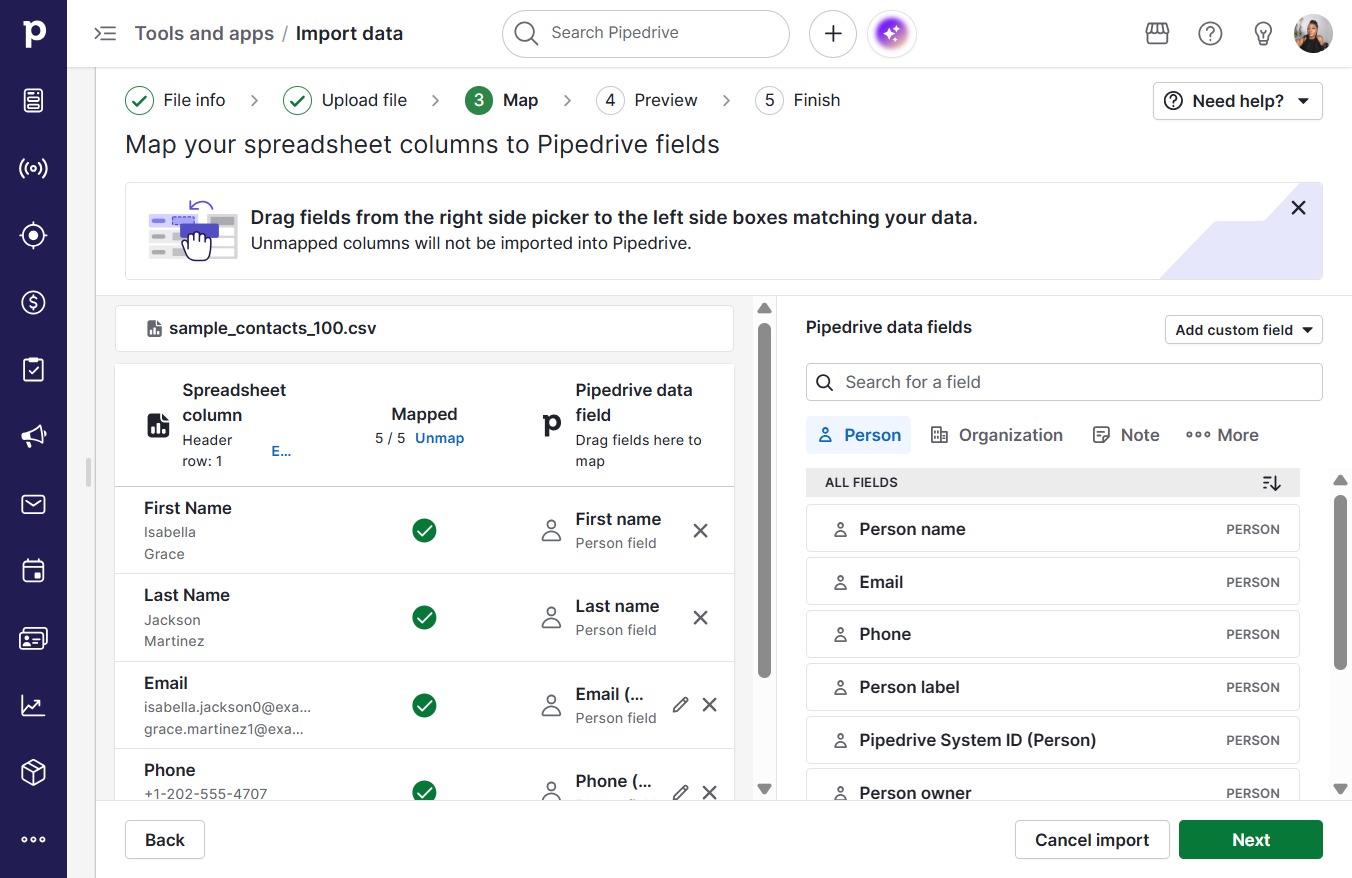The image size is (1352, 878).
Task: Edit the Phone field mapping pencil
Action: 681,792
